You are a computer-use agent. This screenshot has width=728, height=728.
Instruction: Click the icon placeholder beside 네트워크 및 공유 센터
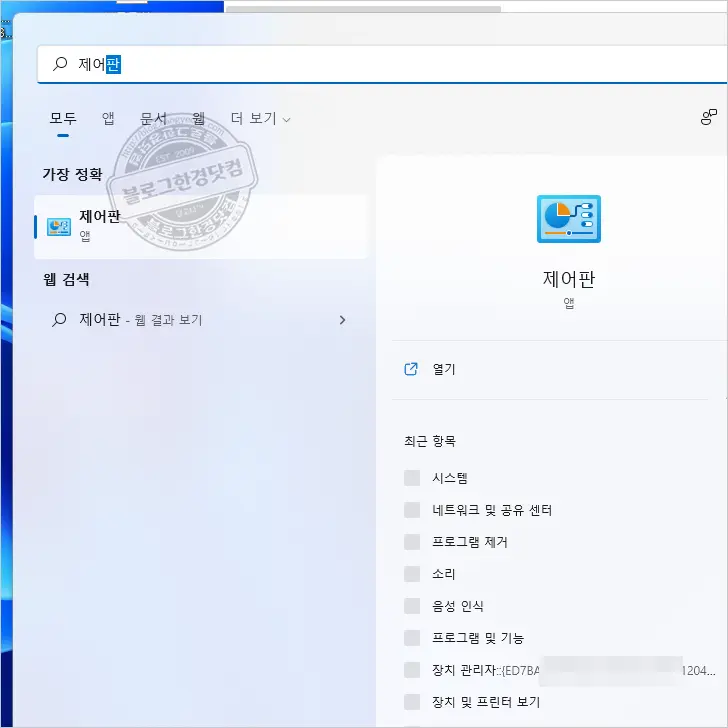click(412, 510)
